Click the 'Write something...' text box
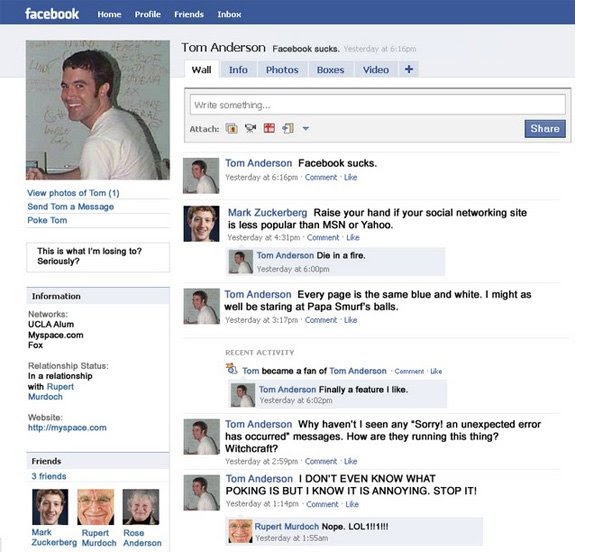Image resolution: width=605 pixels, height=552 pixels. (x=377, y=105)
